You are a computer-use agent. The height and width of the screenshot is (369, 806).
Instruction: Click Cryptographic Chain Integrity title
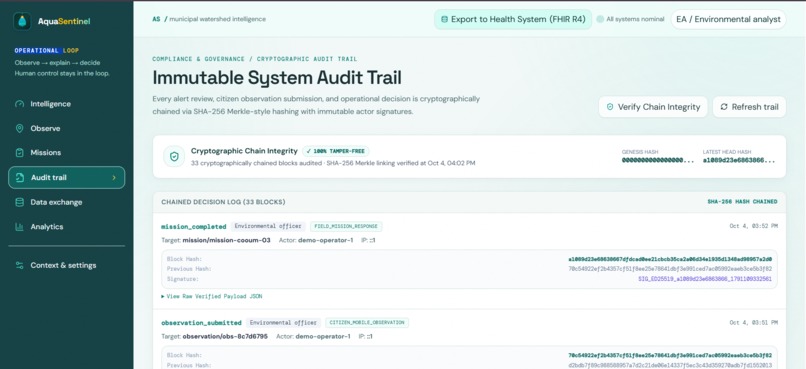tap(244, 151)
